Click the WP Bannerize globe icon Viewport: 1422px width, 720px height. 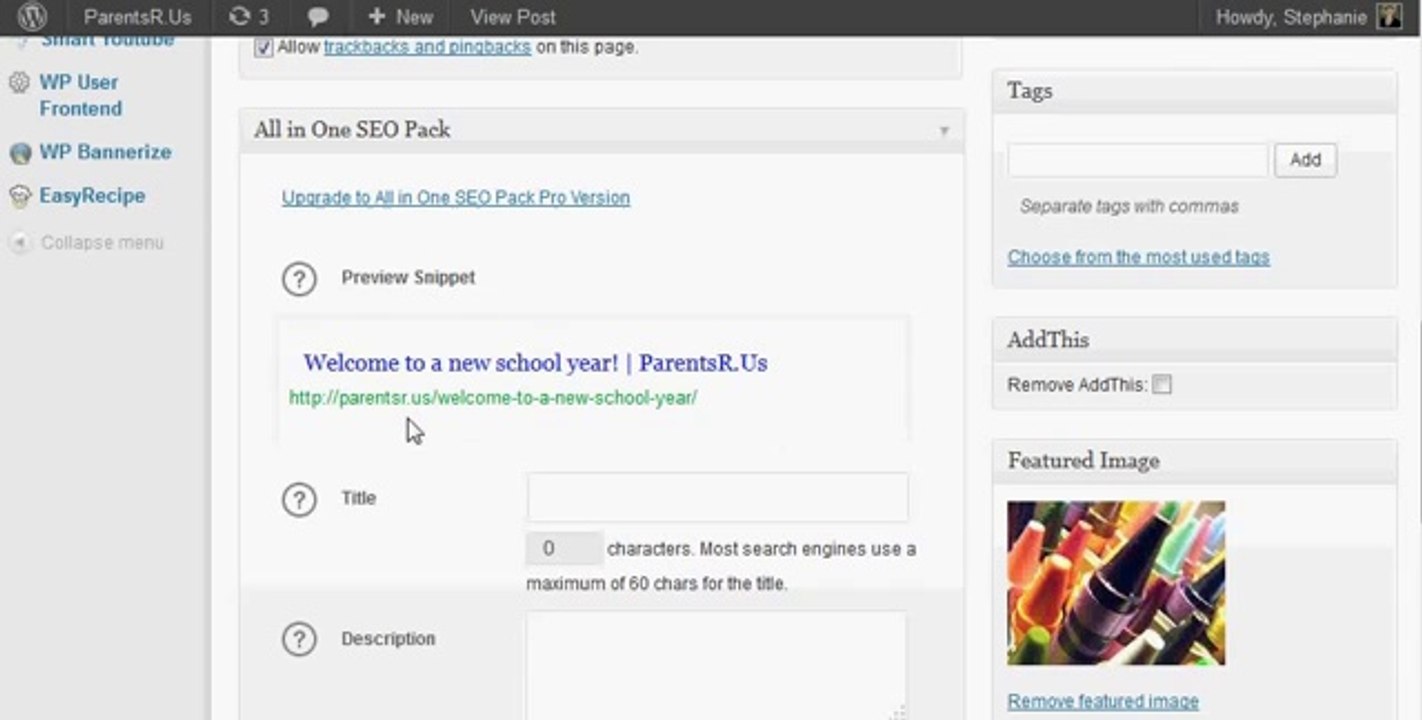[x=20, y=153]
